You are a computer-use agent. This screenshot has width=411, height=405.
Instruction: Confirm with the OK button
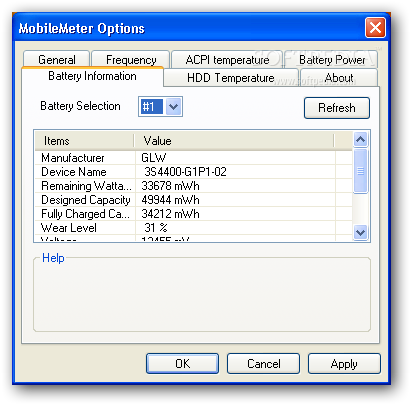[182, 363]
